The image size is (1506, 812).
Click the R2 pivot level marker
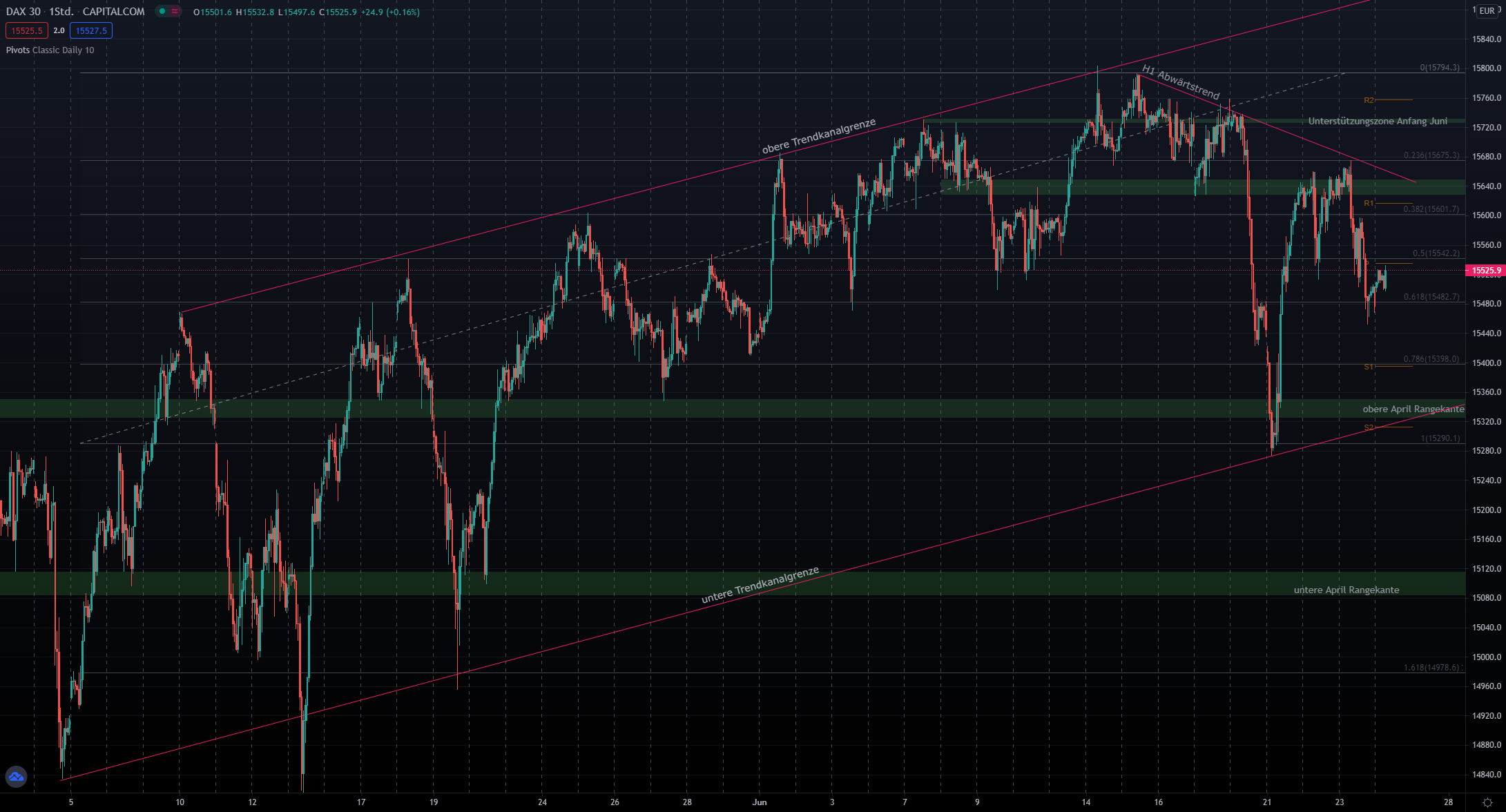click(1369, 100)
